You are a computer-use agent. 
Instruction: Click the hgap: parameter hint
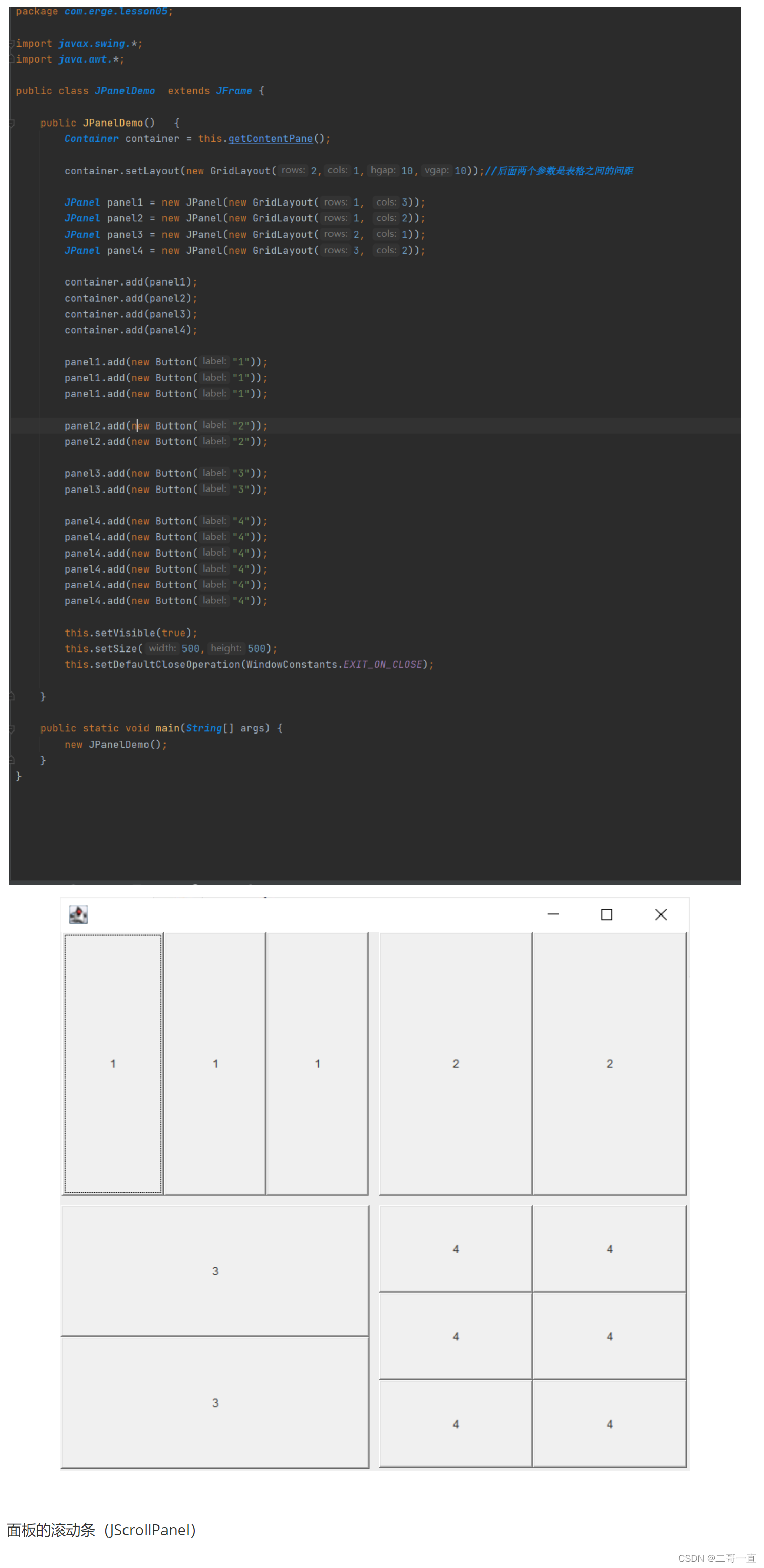[x=383, y=170]
